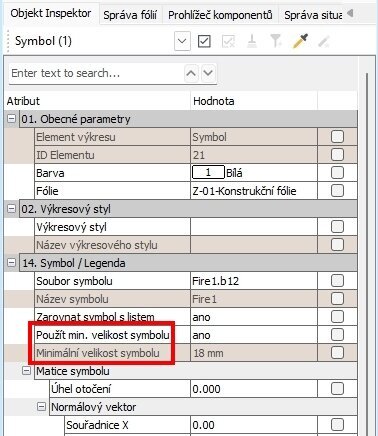The image size is (378, 436).
Task: Open the Správa situa… tab
Action: (x=313, y=15)
